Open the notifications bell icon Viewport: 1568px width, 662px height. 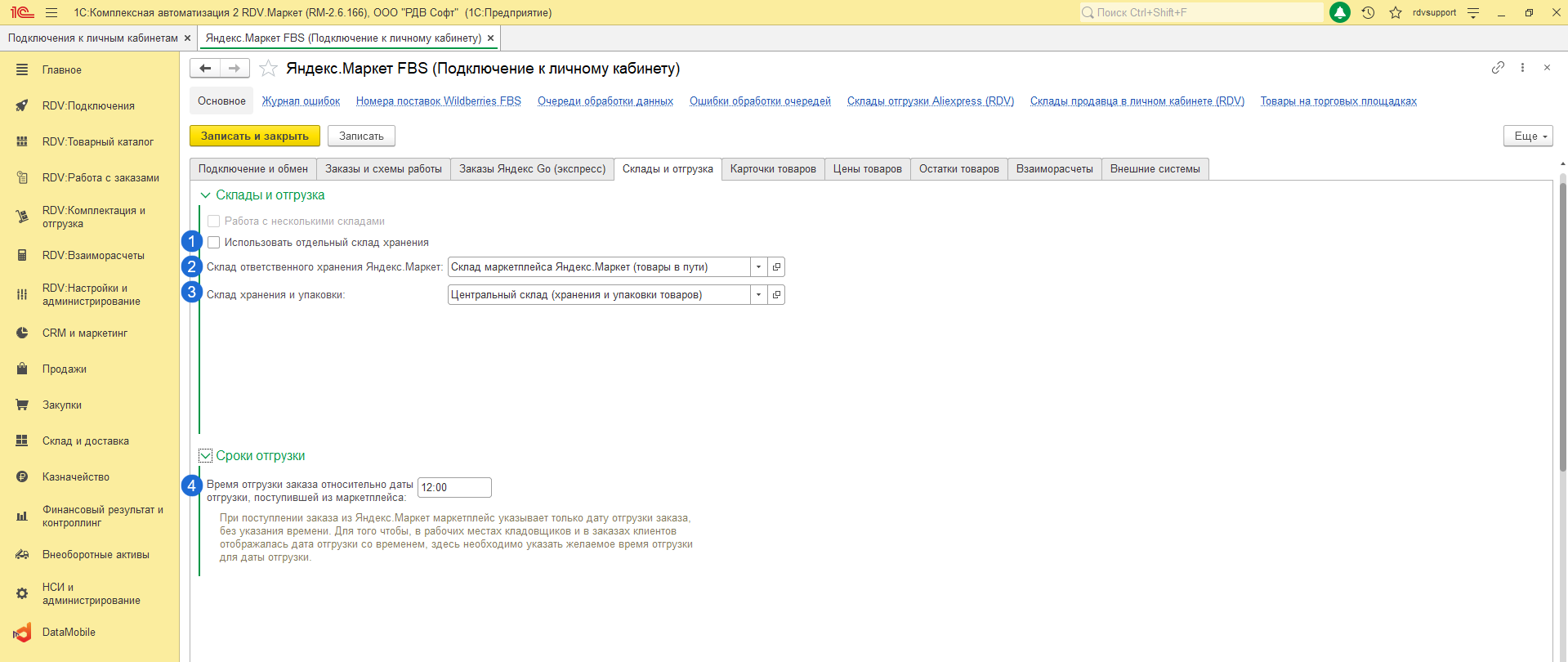[x=1340, y=12]
